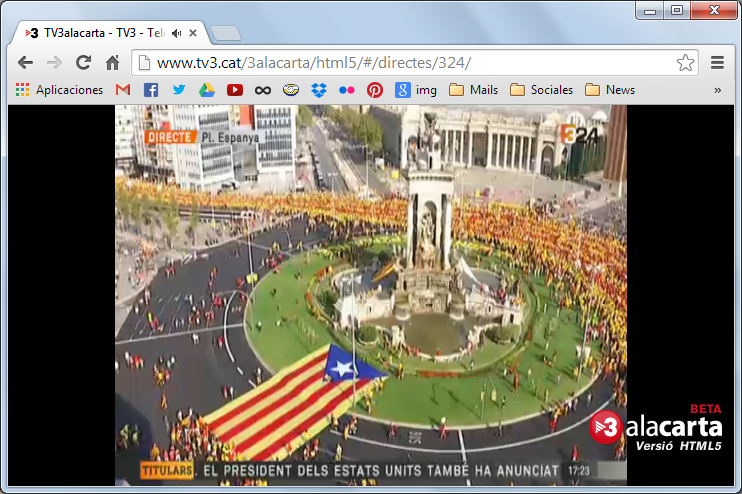Close the TV3alacarta tab
Viewport: 742px width, 494px height.
coord(193,33)
